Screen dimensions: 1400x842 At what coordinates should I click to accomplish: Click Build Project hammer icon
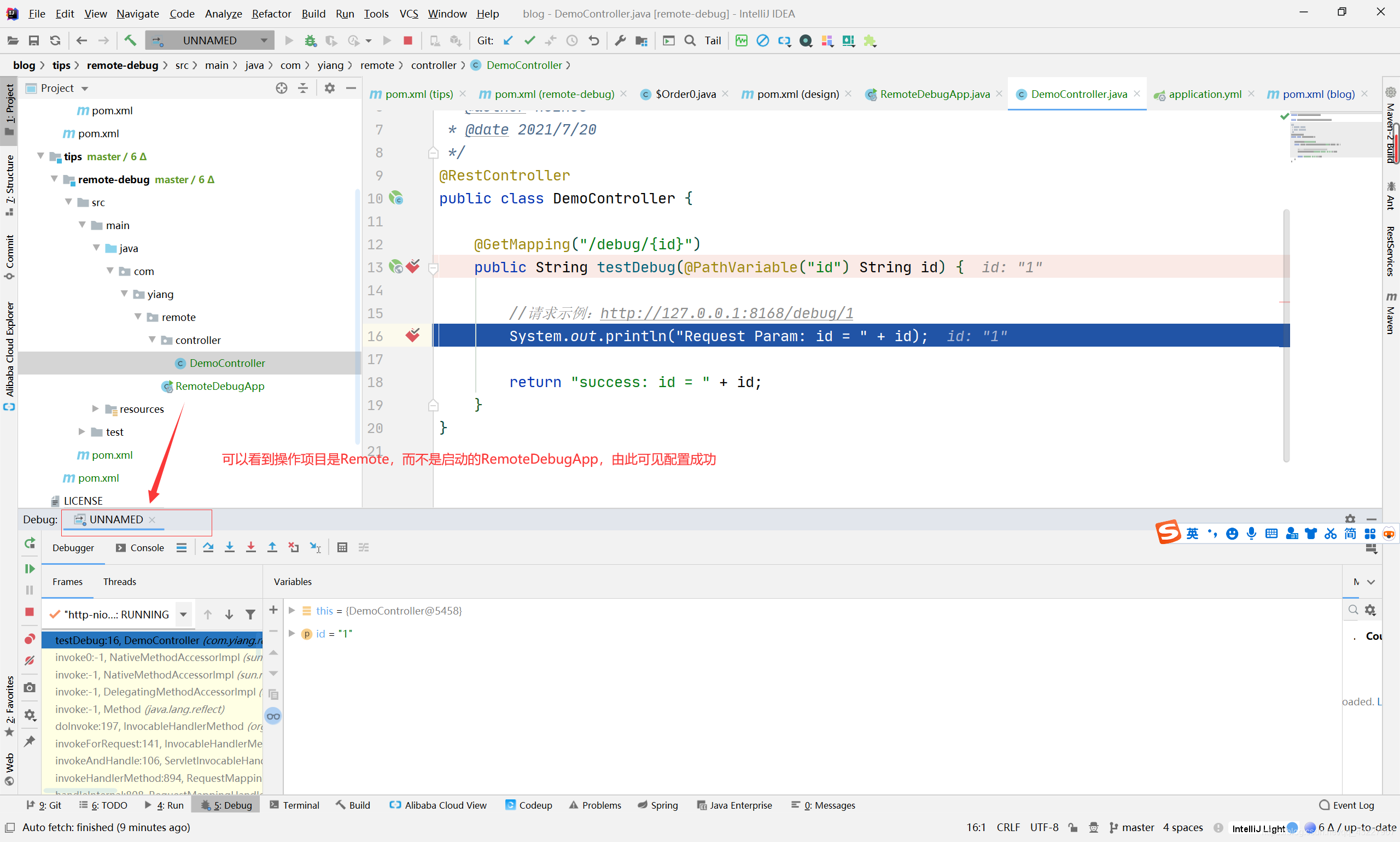pyautogui.click(x=130, y=40)
